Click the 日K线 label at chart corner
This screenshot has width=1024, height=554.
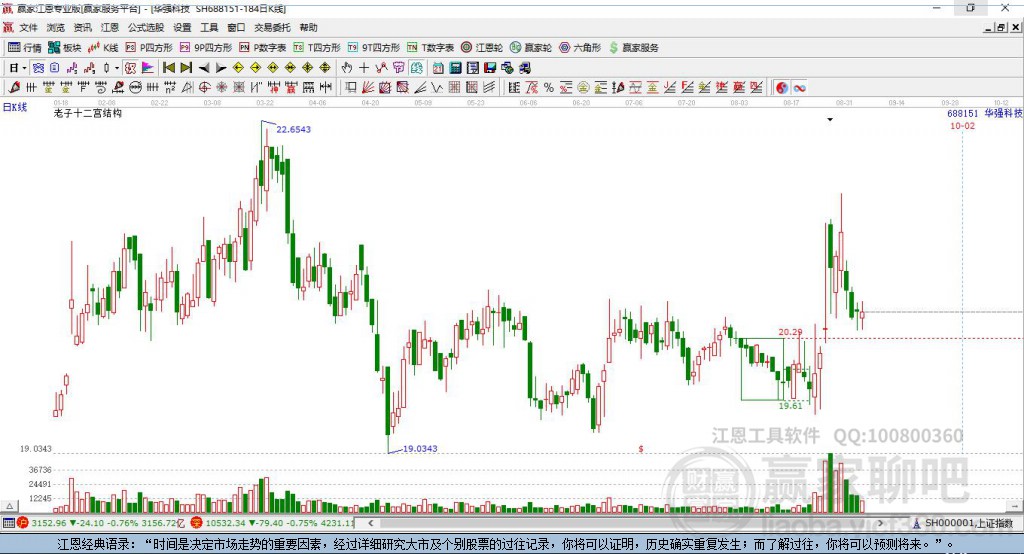point(14,107)
